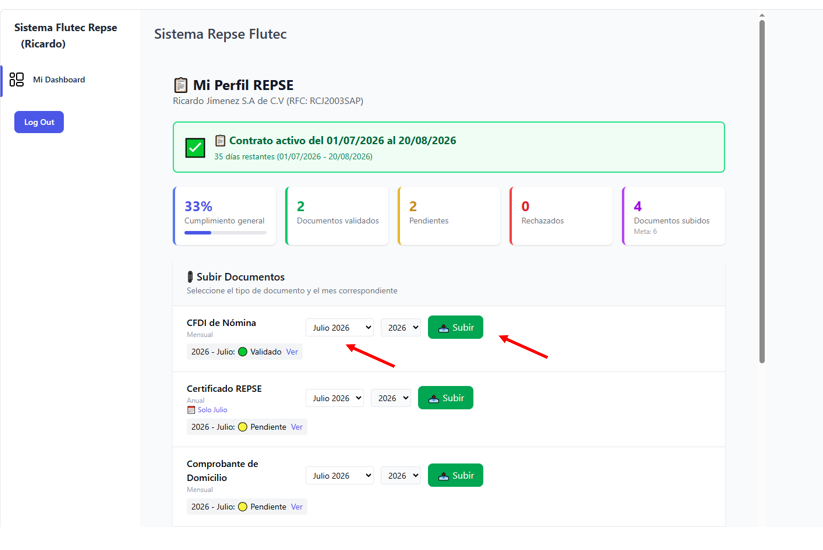Screen dimensions: 823x550
Task: Open the CFDI de Nómina month dropdown
Action: coord(340,327)
